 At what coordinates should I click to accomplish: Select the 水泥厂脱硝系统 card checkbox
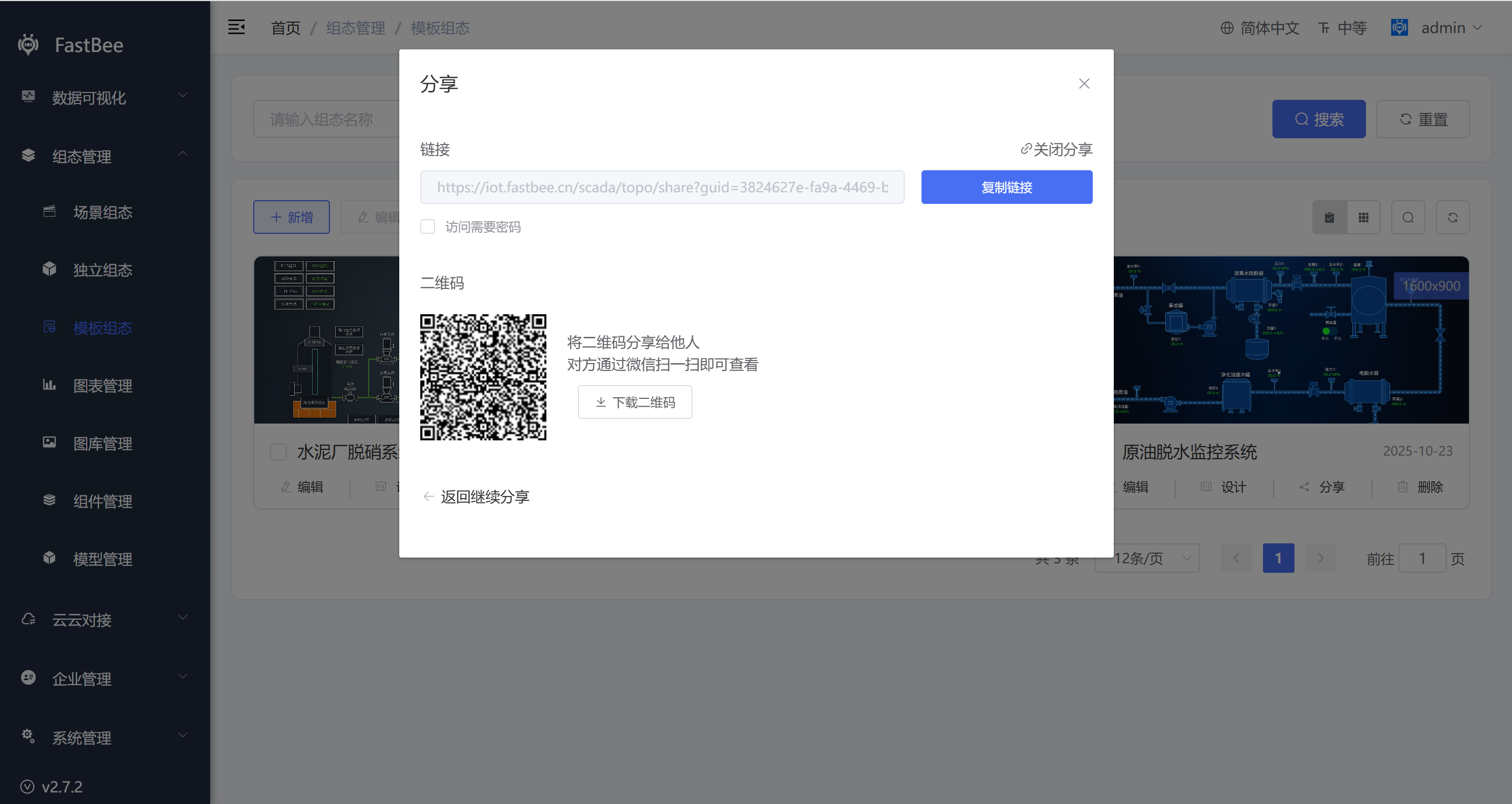[x=278, y=451]
